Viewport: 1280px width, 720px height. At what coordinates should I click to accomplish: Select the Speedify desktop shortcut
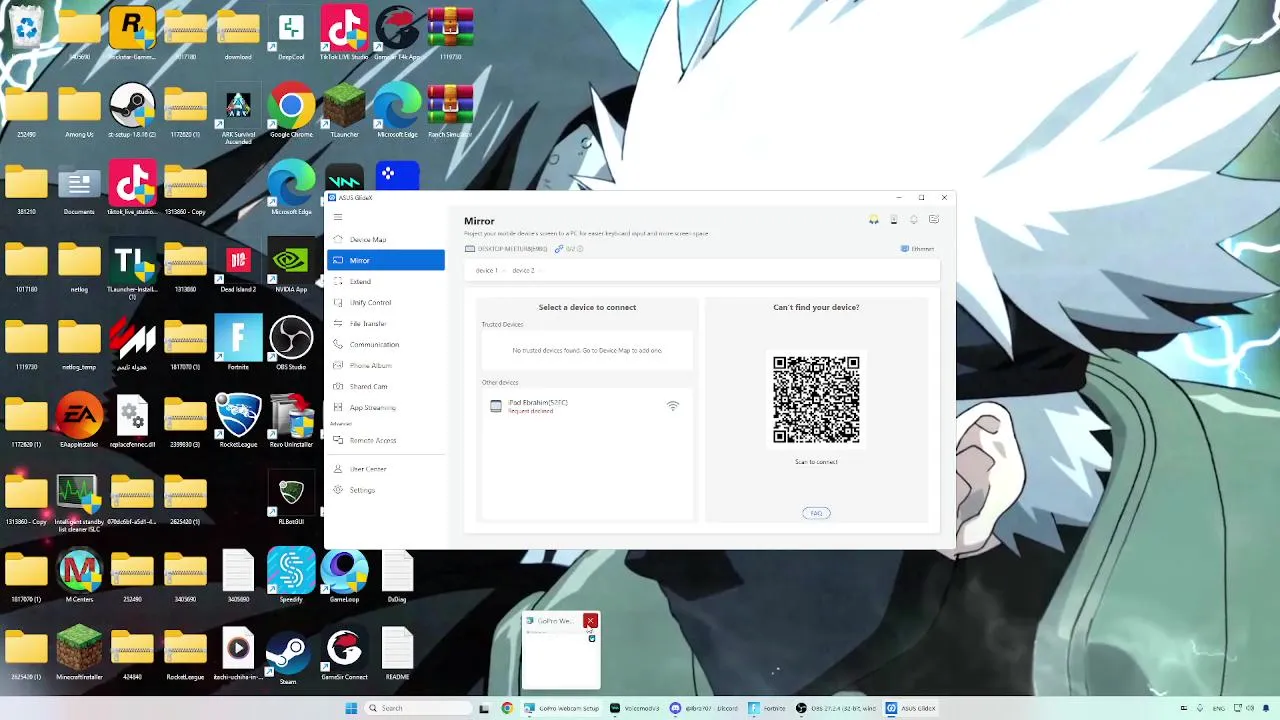click(x=291, y=575)
